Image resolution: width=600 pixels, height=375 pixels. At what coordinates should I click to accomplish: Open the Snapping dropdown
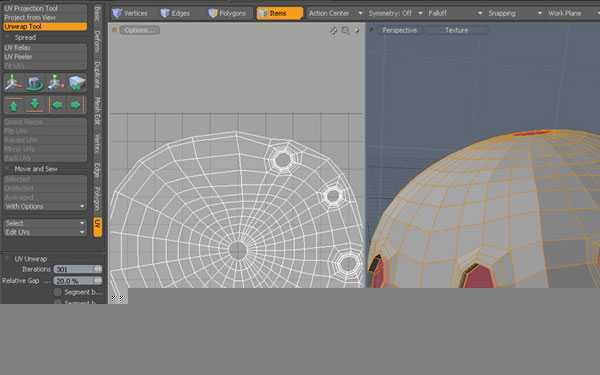(x=515, y=13)
